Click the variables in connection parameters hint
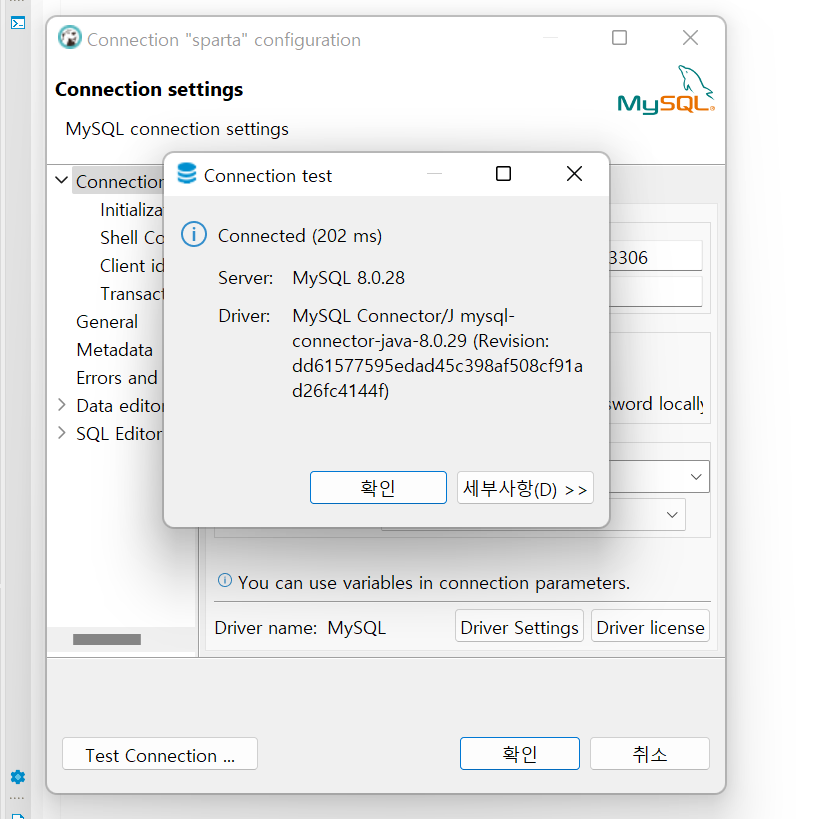827x819 pixels. click(434, 583)
